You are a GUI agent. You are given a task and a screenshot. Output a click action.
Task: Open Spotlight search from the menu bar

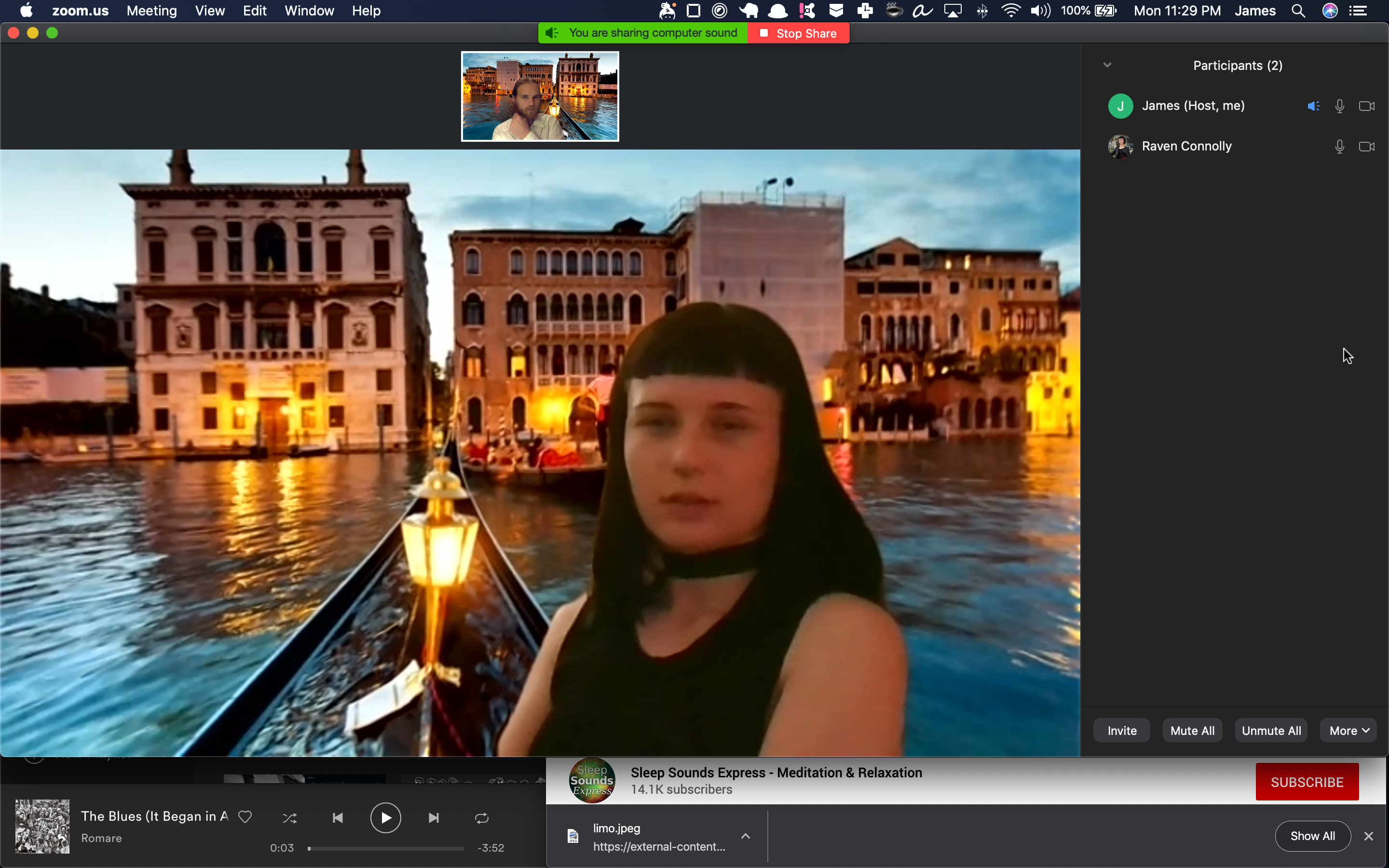(x=1299, y=10)
